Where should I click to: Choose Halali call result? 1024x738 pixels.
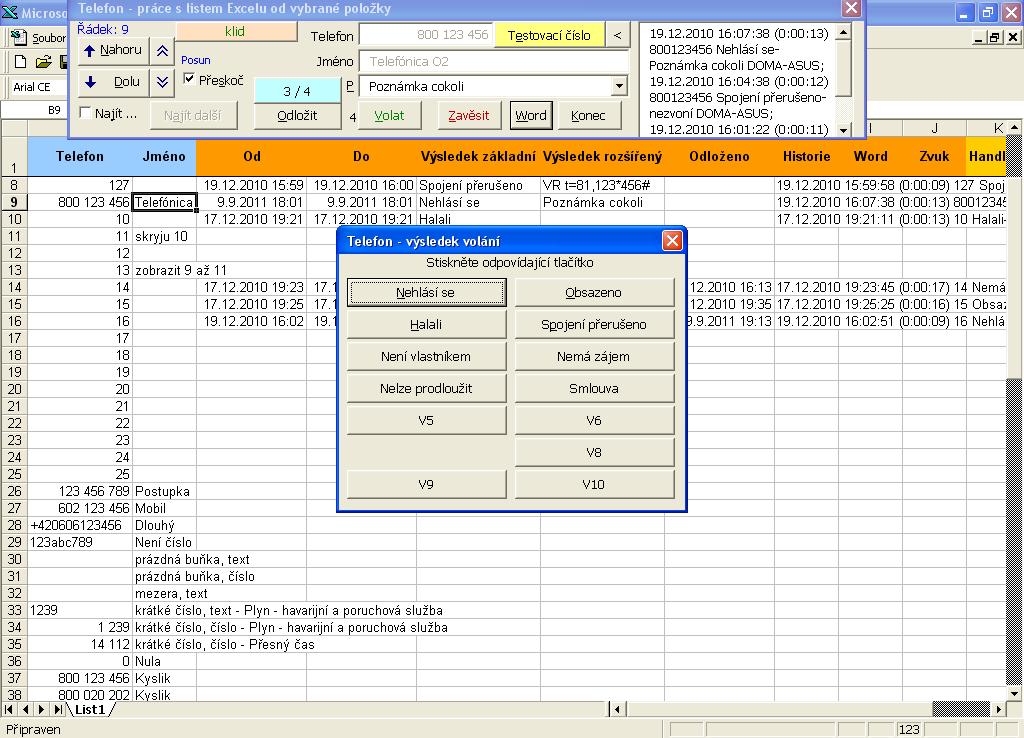click(x=426, y=325)
